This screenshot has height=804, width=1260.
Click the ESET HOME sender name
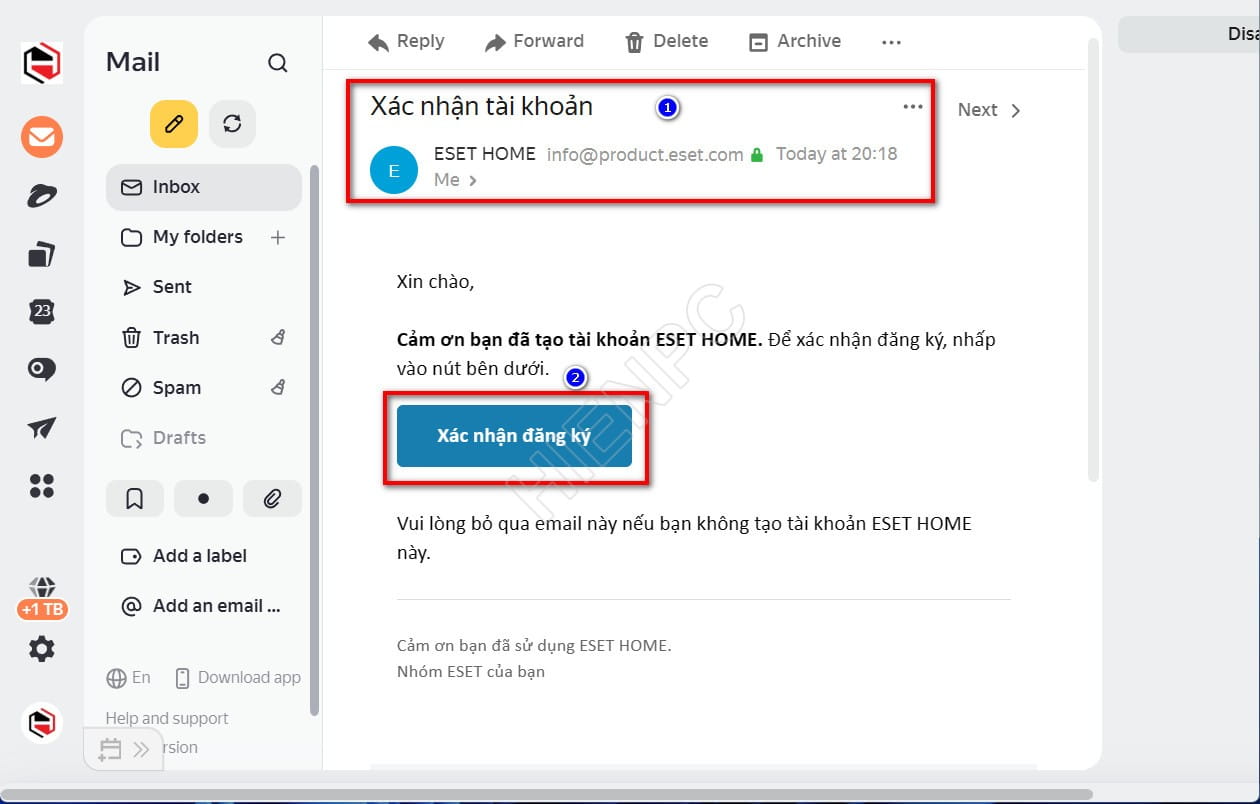pyautogui.click(x=485, y=154)
